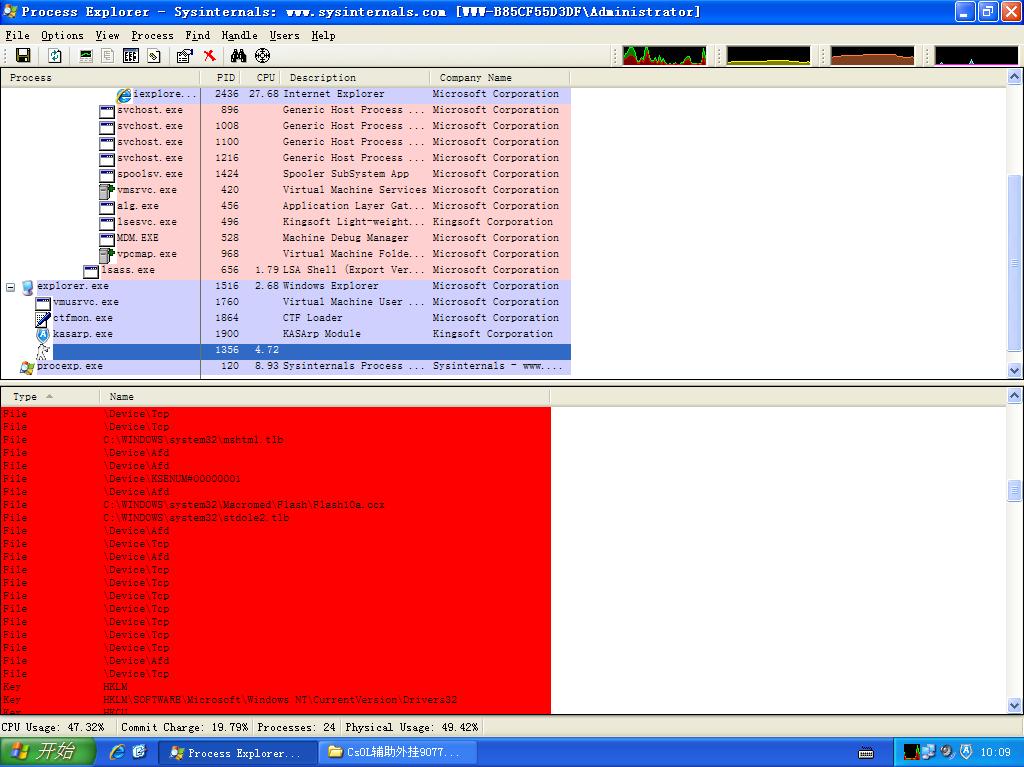
Task: Launch Internet Explorer from quick launch
Action: pos(117,752)
